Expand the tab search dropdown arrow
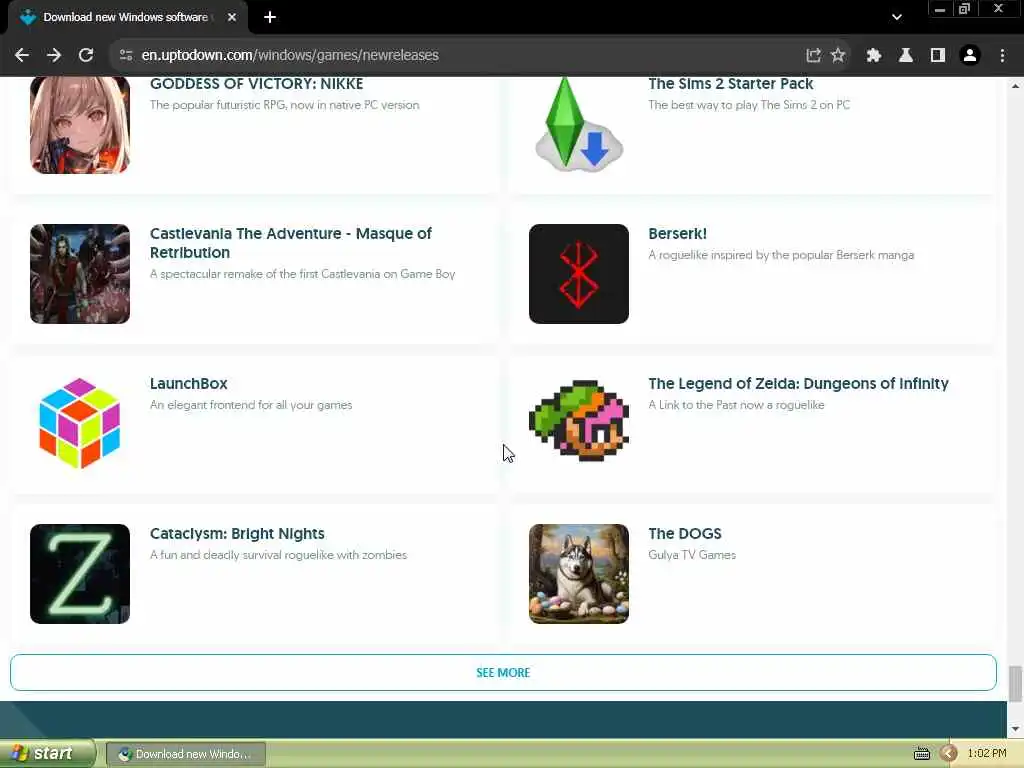Image resolution: width=1024 pixels, height=768 pixels. tap(897, 17)
